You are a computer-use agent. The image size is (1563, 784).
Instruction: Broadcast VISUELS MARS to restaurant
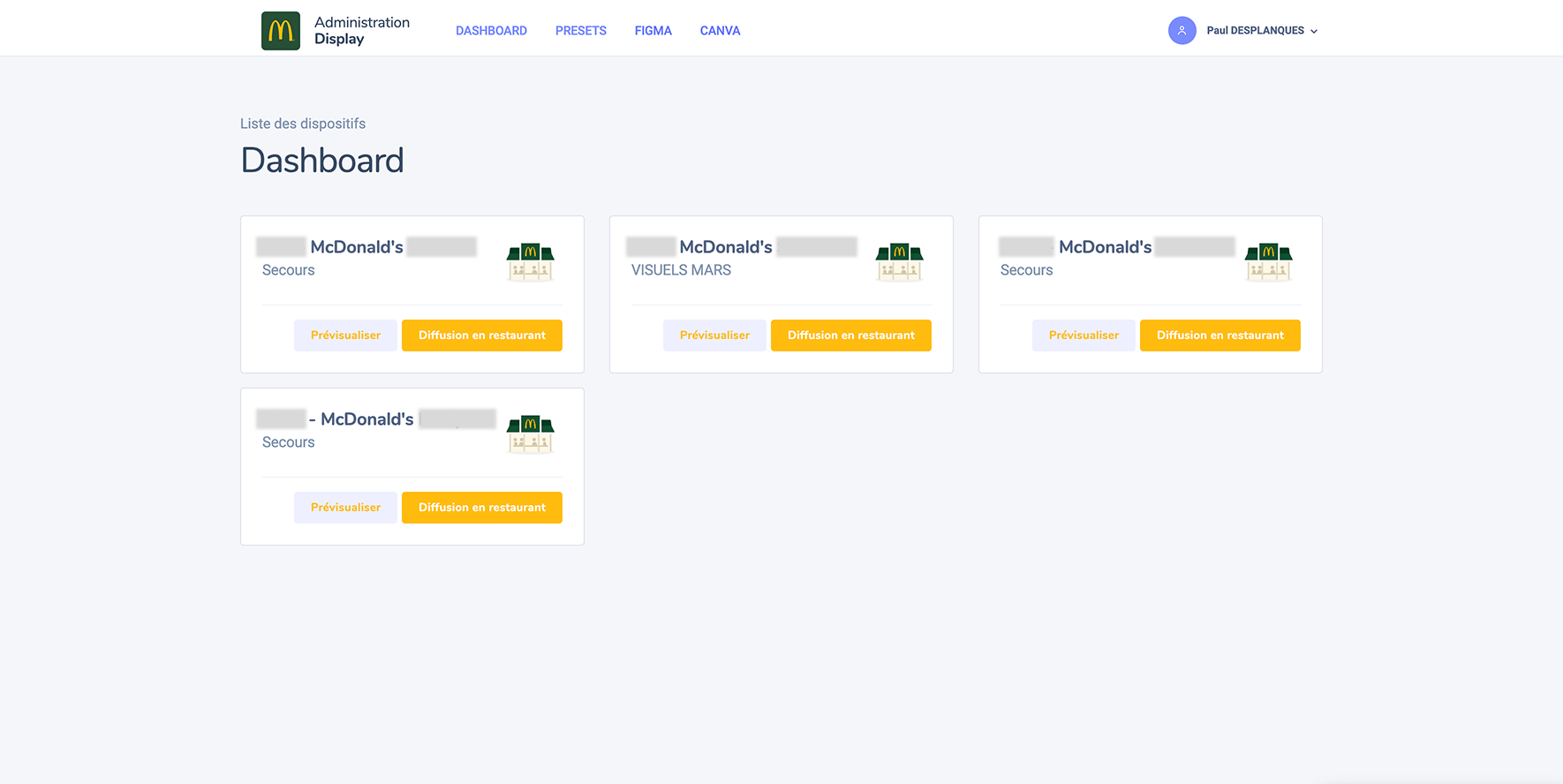pyautogui.click(x=850, y=335)
